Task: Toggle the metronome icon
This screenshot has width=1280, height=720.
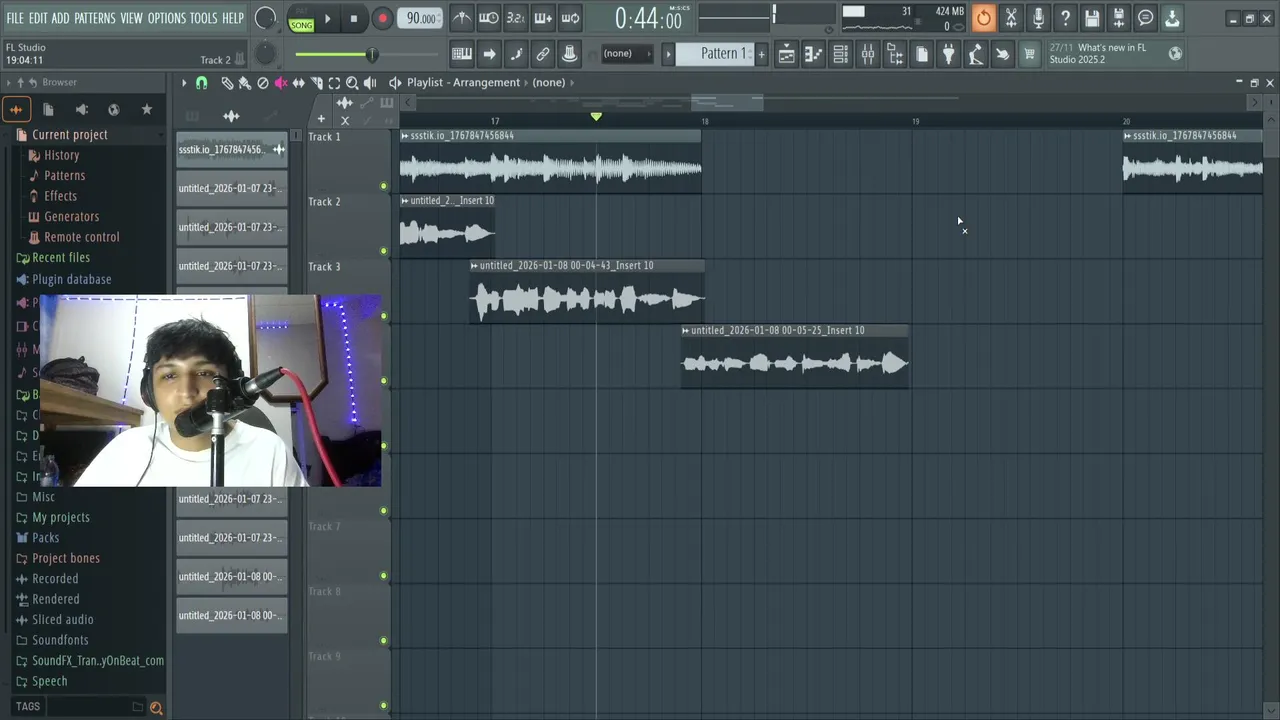Action: 461,18
